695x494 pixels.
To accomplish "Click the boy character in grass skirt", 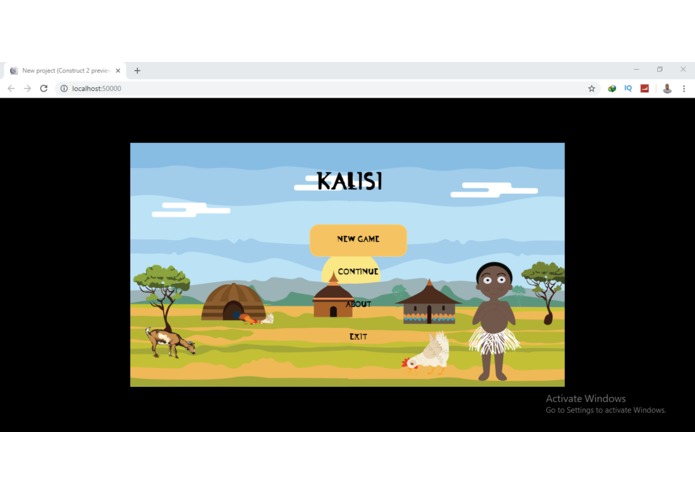I will click(x=494, y=322).
